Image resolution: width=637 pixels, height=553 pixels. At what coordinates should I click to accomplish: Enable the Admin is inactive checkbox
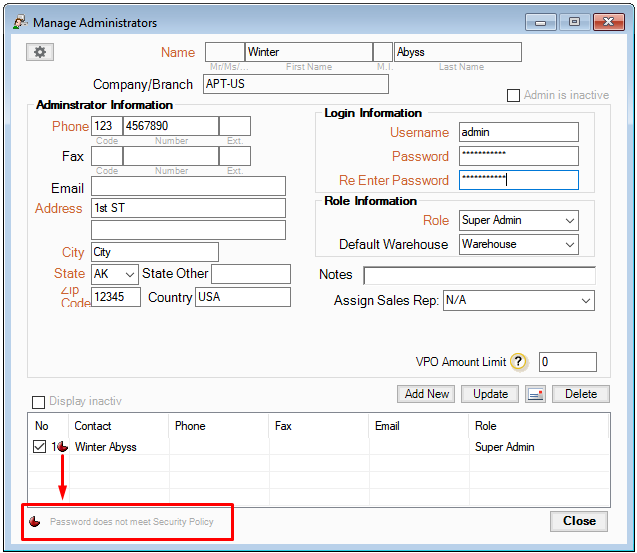click(514, 95)
